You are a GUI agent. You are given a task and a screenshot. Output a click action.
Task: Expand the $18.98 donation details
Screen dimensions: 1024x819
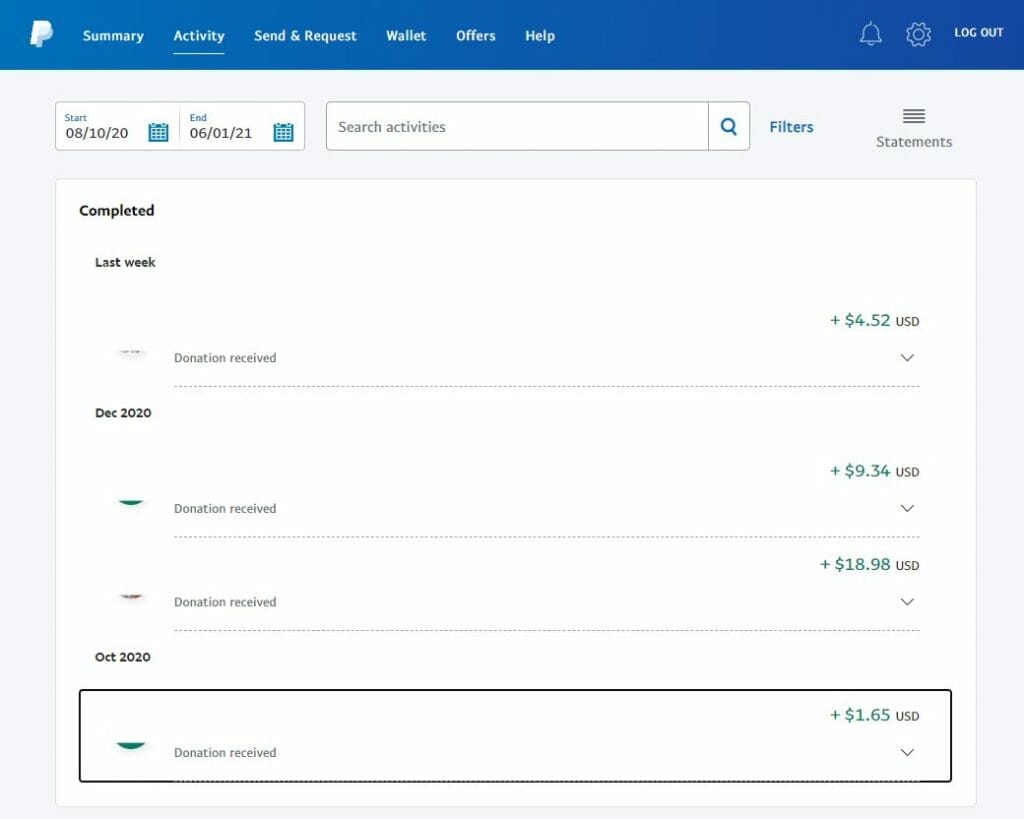[907, 601]
